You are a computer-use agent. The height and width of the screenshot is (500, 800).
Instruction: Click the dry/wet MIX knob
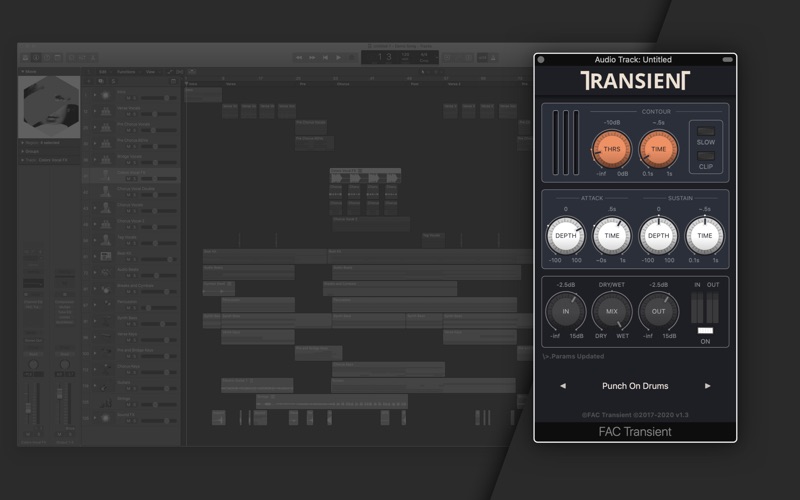612,311
